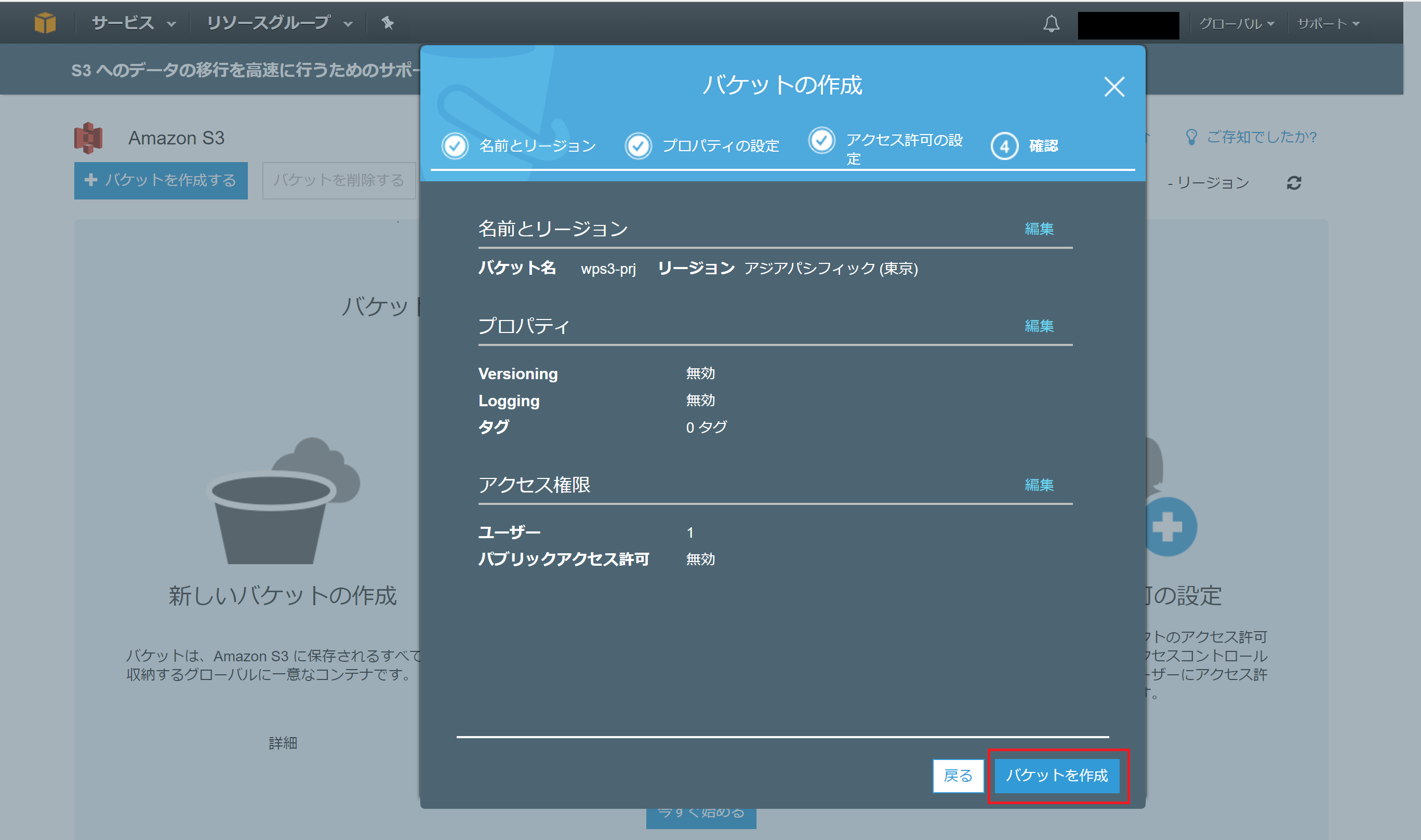Select step 4 確認 circle icon
This screenshot has height=840, width=1421.
pyautogui.click(x=1004, y=146)
